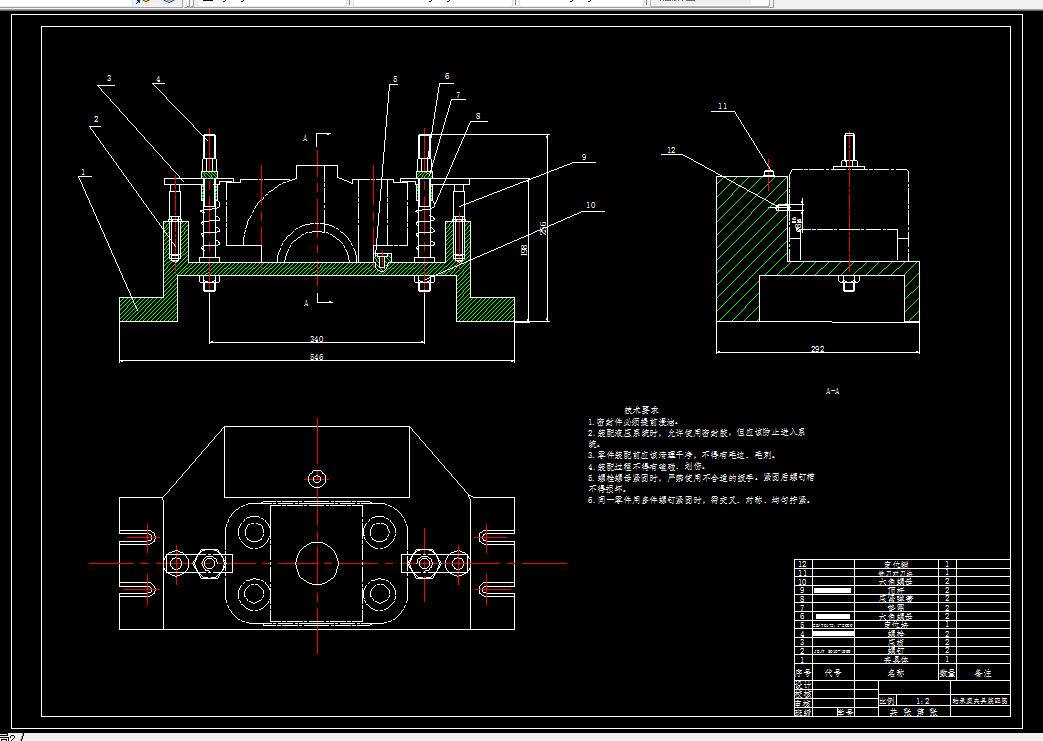
Task: Select callout number 9 in front view
Action: (x=584, y=158)
